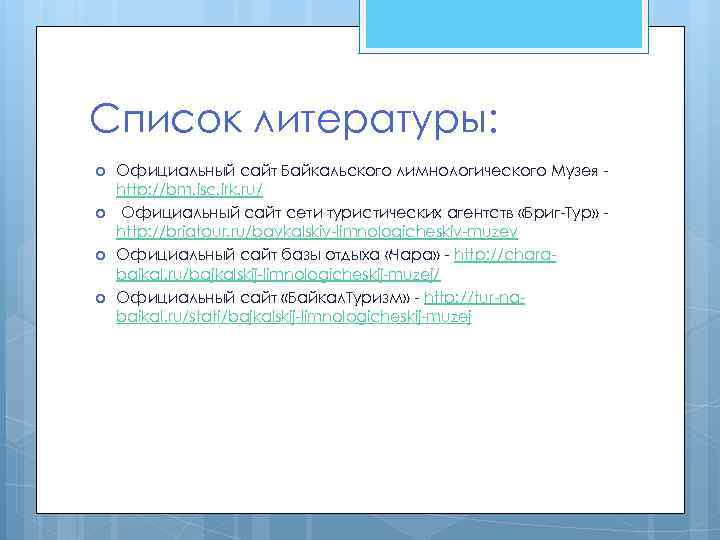
Task: Open the brigtour.ru baykalskiy-limnologicheskiy-muzey link
Action: [317, 231]
